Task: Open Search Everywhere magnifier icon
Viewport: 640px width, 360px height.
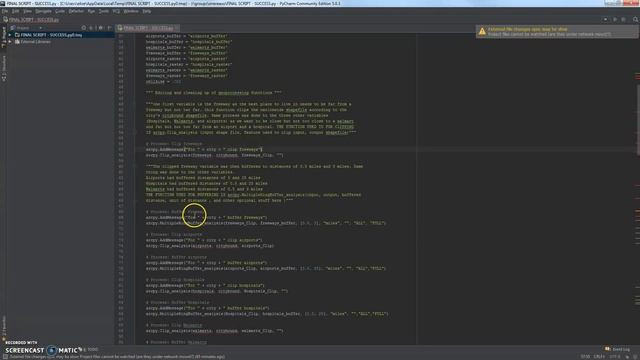Action: pos(636,19)
